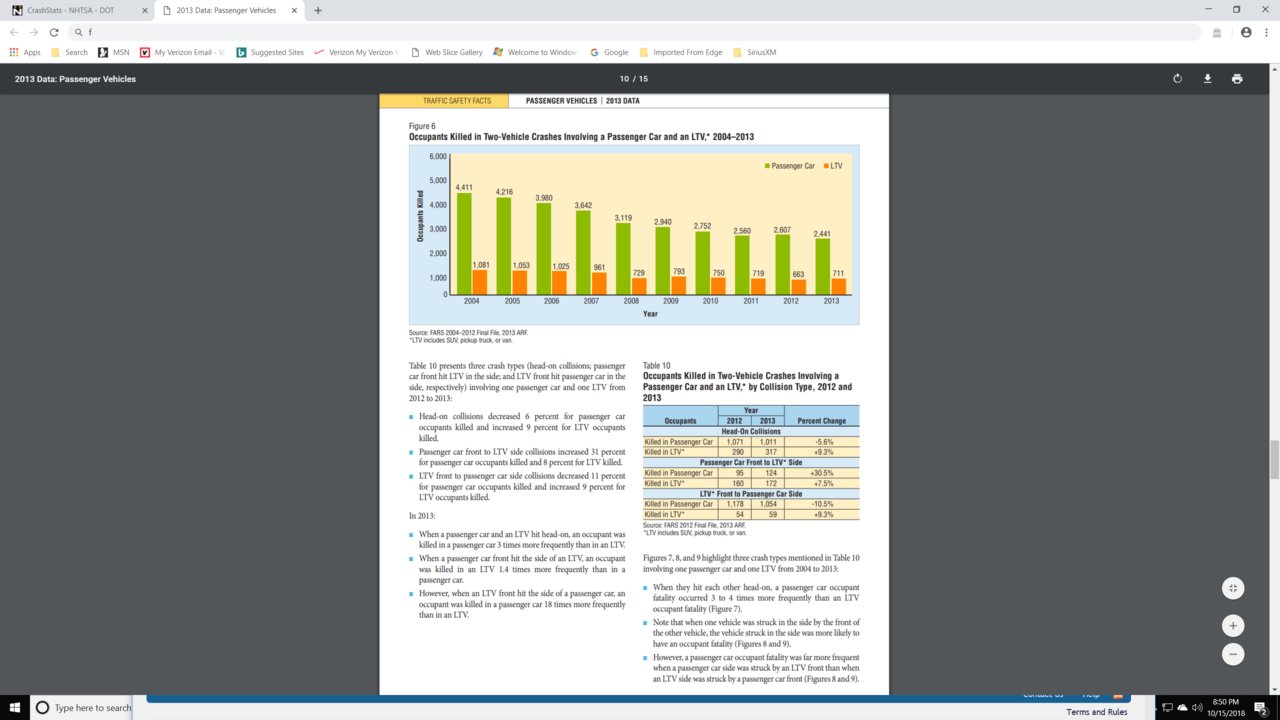1280x720 pixels.
Task: Click the 2013 LTV bar 711
Action: click(x=838, y=286)
